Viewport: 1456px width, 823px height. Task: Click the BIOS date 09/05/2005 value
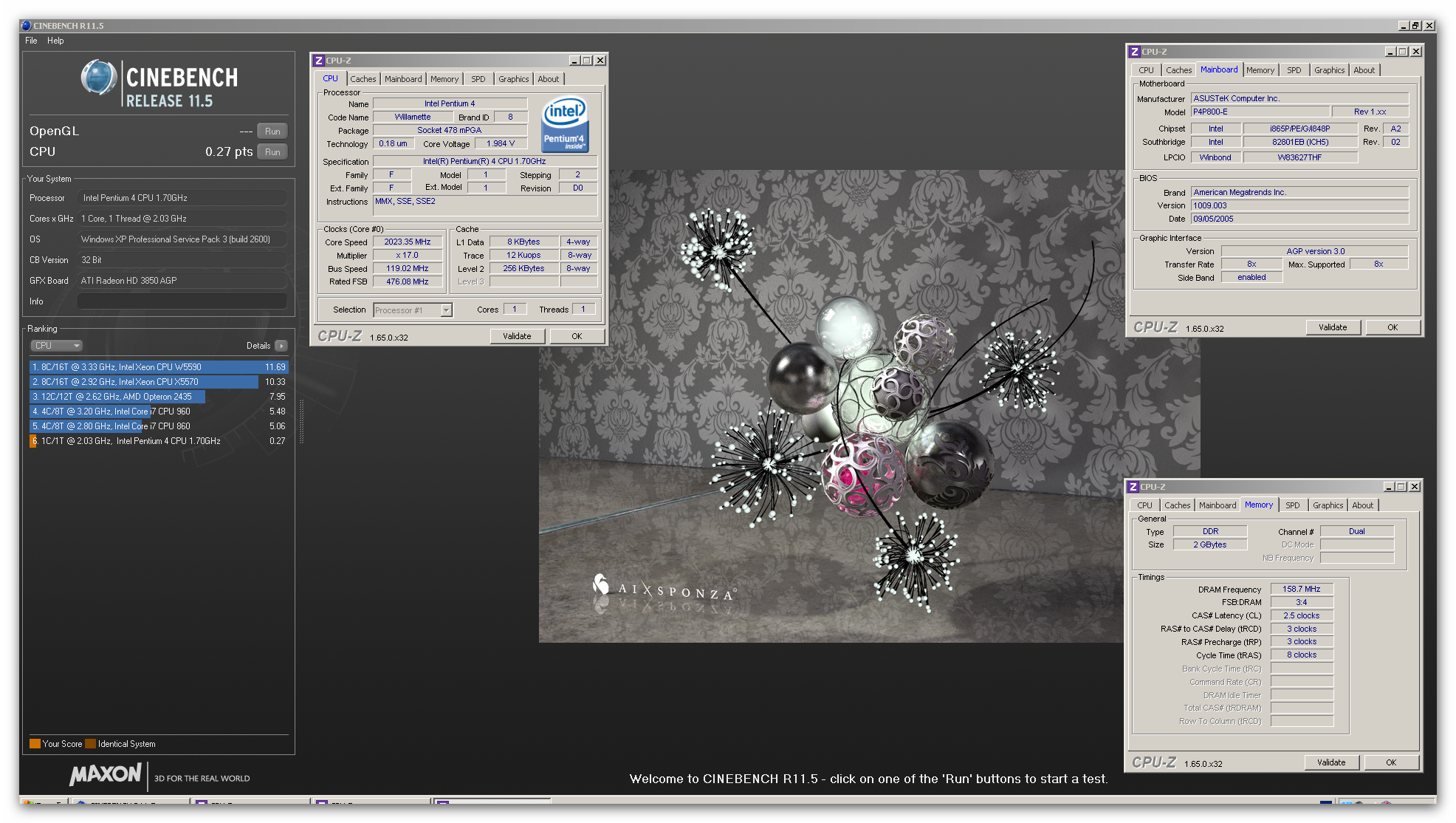tap(1299, 219)
